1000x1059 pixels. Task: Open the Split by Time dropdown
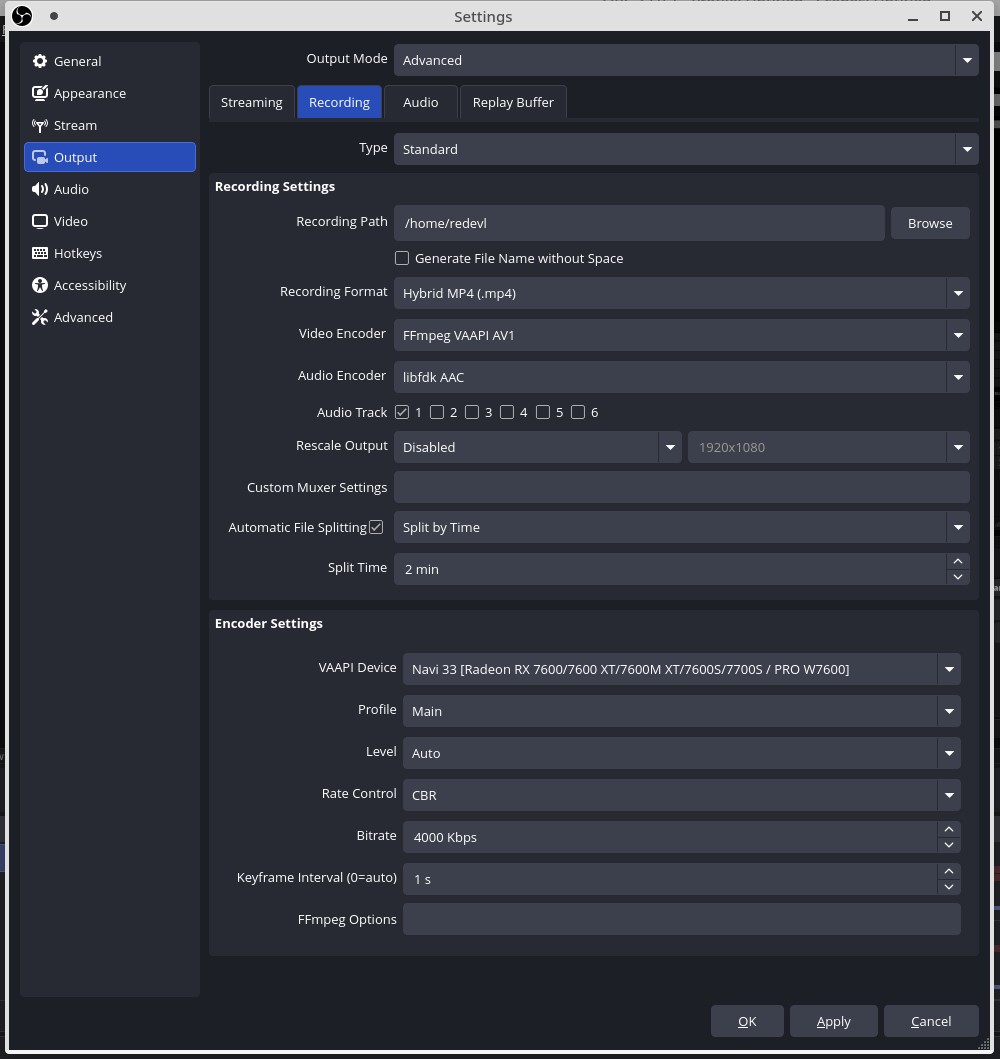pyautogui.click(x=682, y=527)
